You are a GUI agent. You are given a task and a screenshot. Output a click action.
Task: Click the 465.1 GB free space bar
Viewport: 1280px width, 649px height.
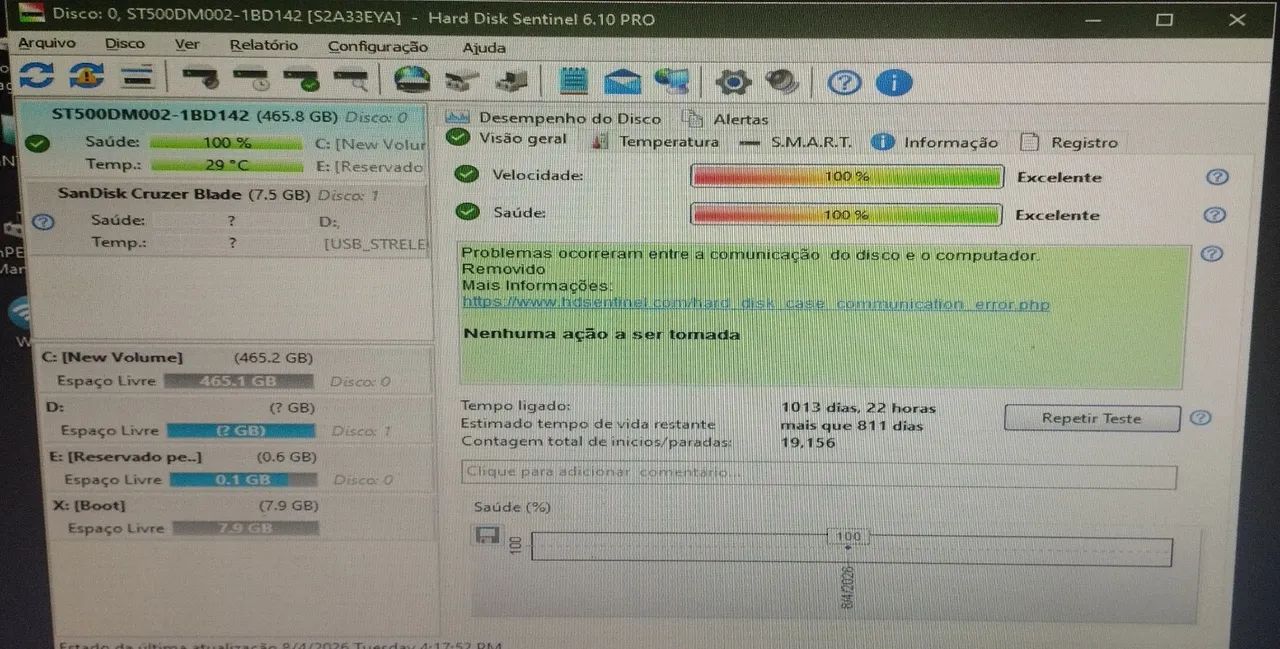click(238, 381)
